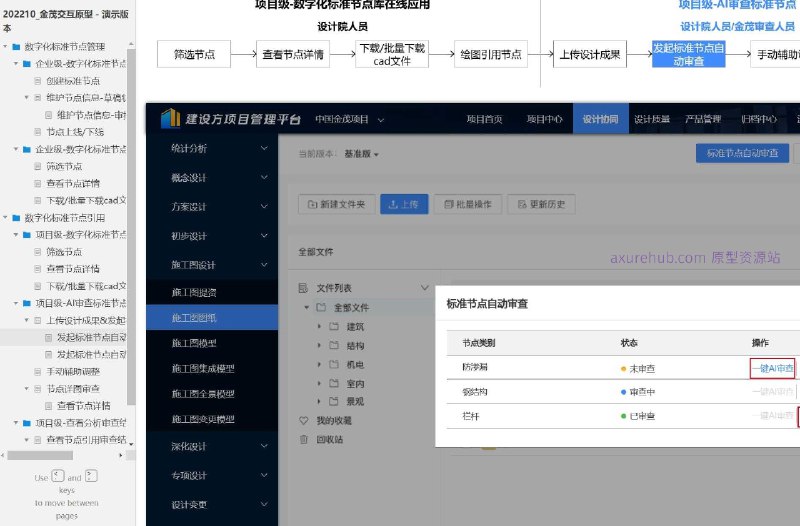Screen dimensions: 800x526
Task: Click the 钢结构 node category cell
Action: [x=474, y=392]
